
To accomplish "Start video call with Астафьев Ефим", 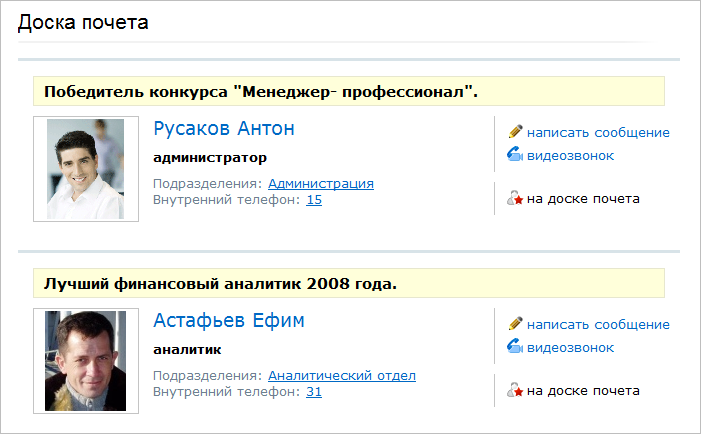I will pyautogui.click(x=570, y=347).
